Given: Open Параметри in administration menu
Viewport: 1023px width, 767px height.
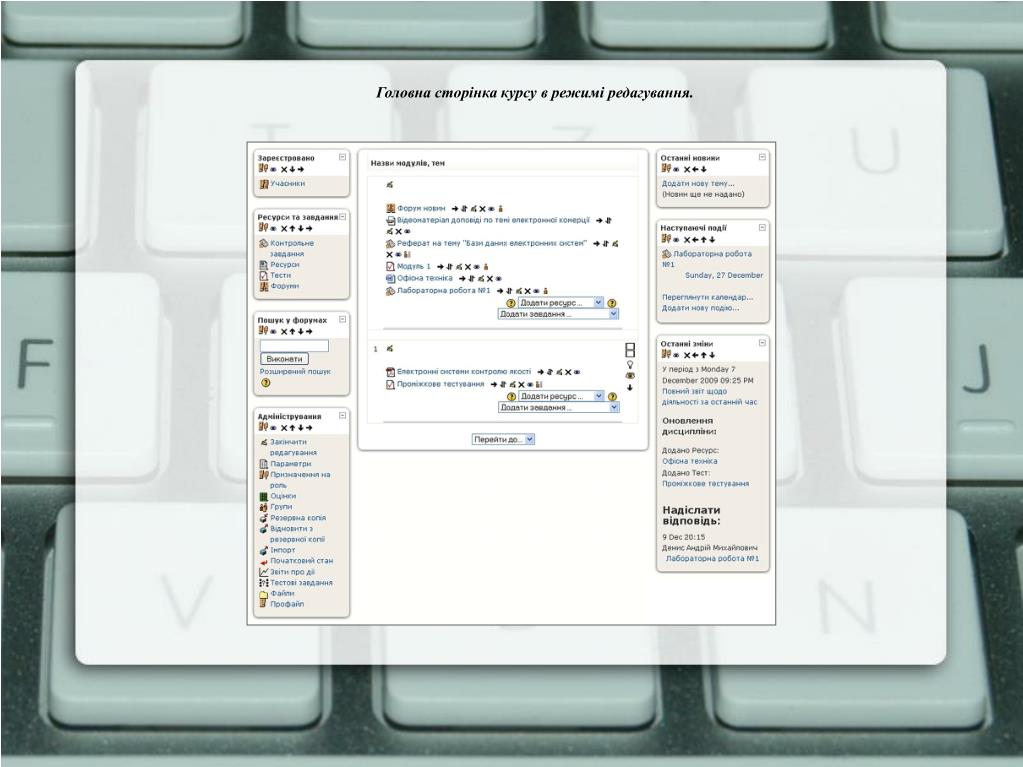Looking at the screenshot, I should coord(291,464).
